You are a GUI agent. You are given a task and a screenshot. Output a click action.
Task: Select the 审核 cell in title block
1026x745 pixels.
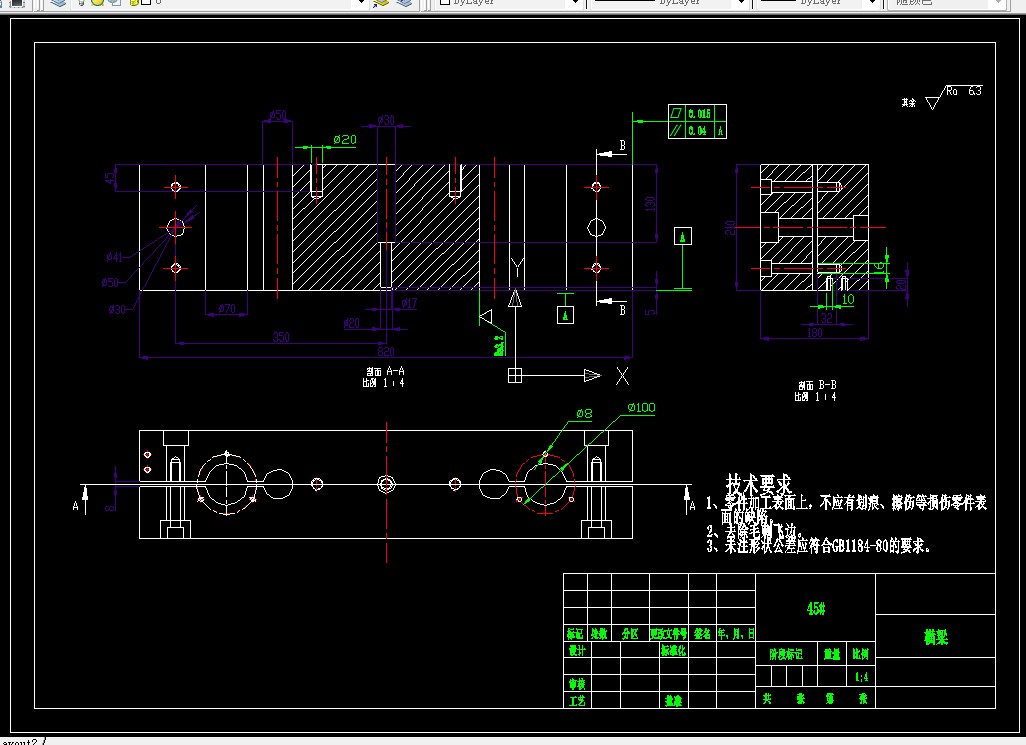click(577, 684)
